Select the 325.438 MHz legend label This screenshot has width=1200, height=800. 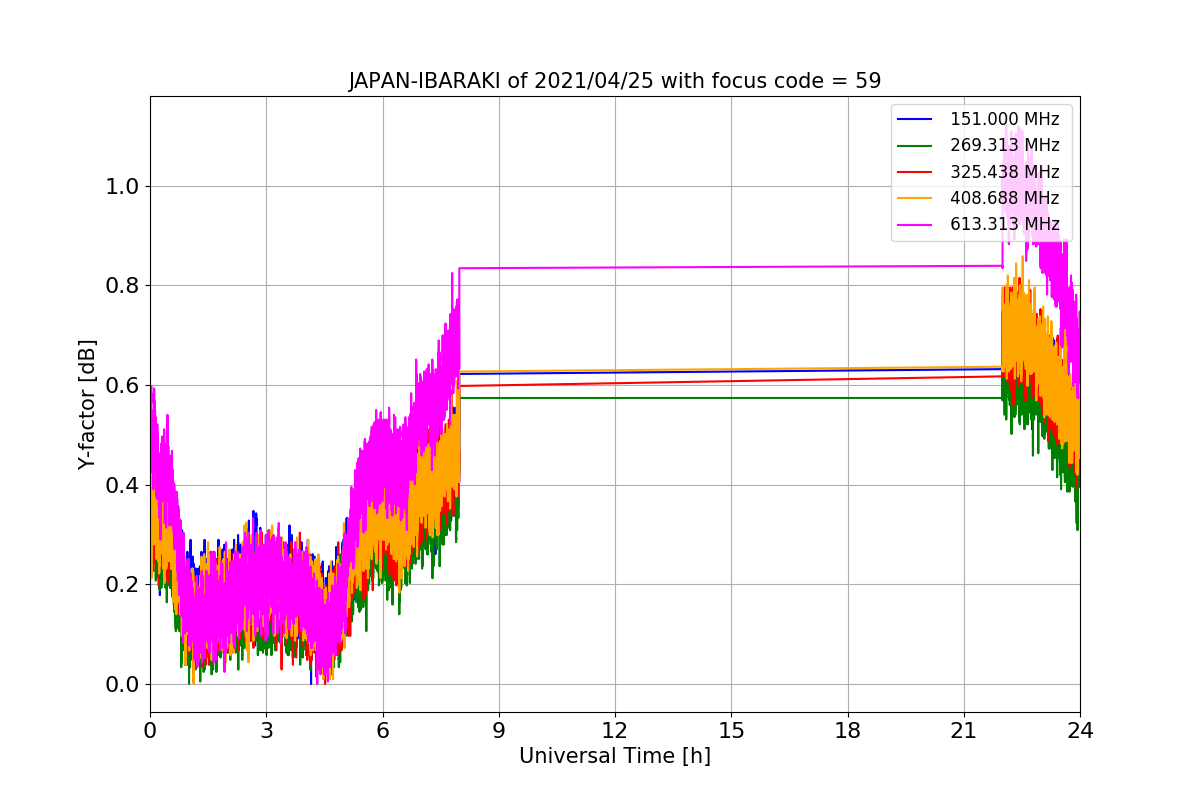(x=1004, y=171)
